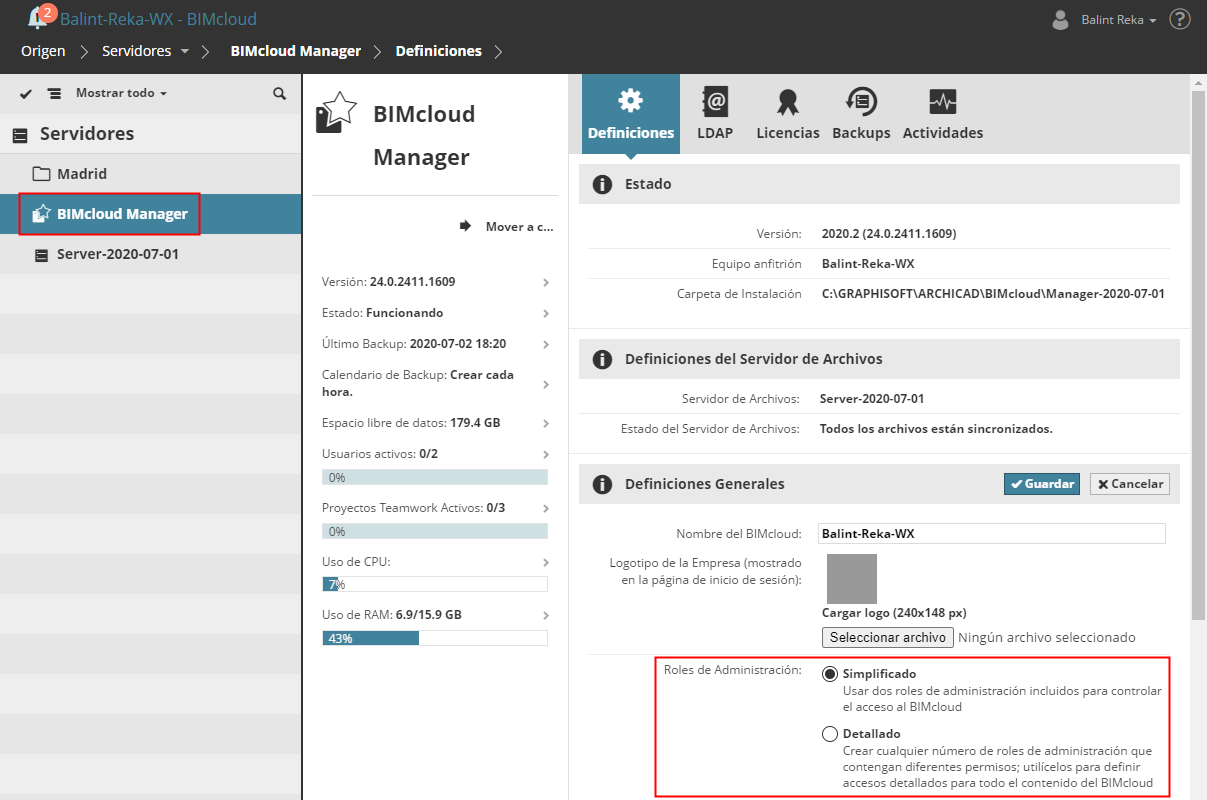Viewport: 1207px width, 800px height.
Task: Expand the Espacio libre de datos chevron
Action: point(546,424)
